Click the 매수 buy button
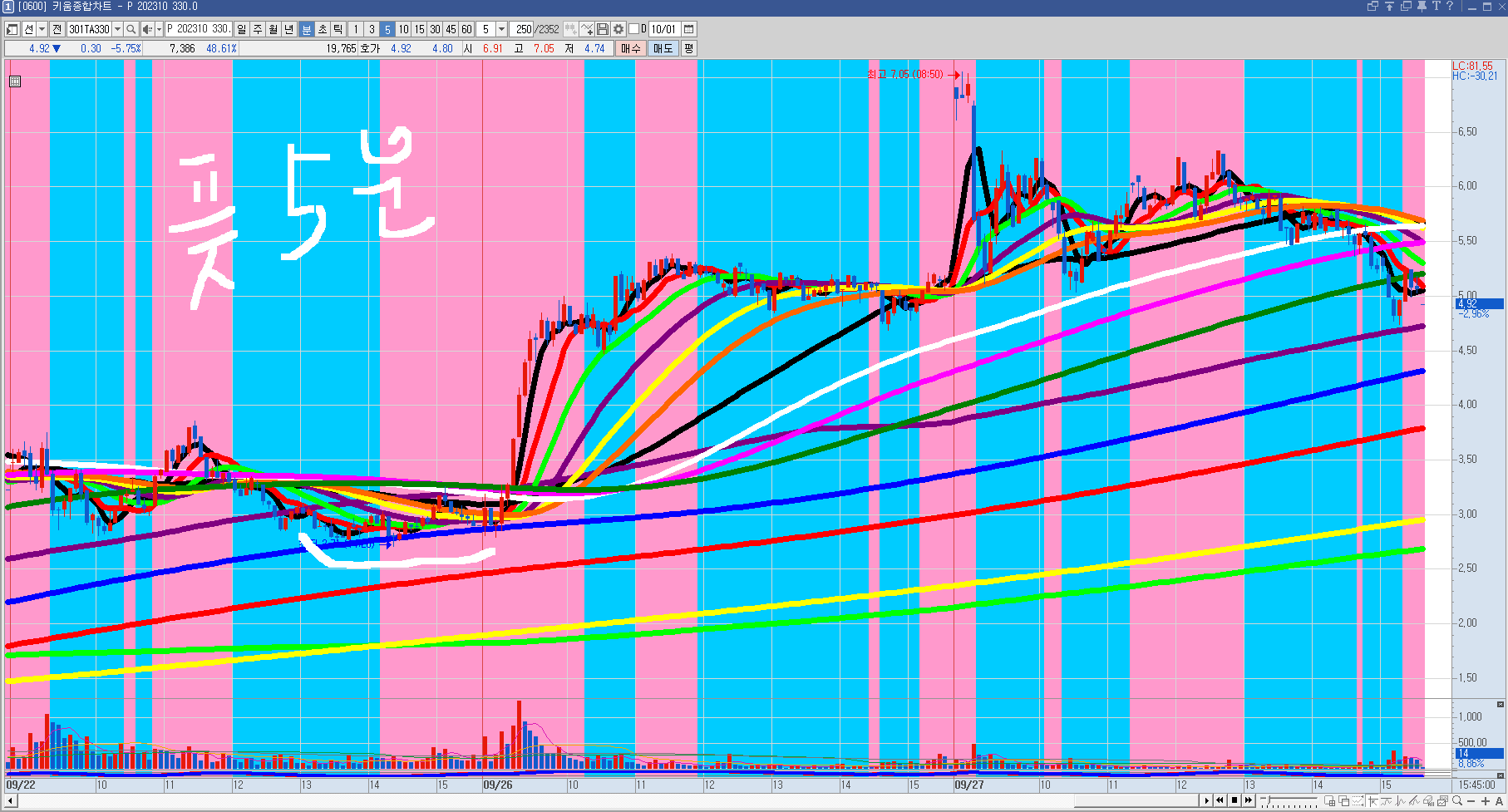The height and width of the screenshot is (812, 1508). (631, 48)
